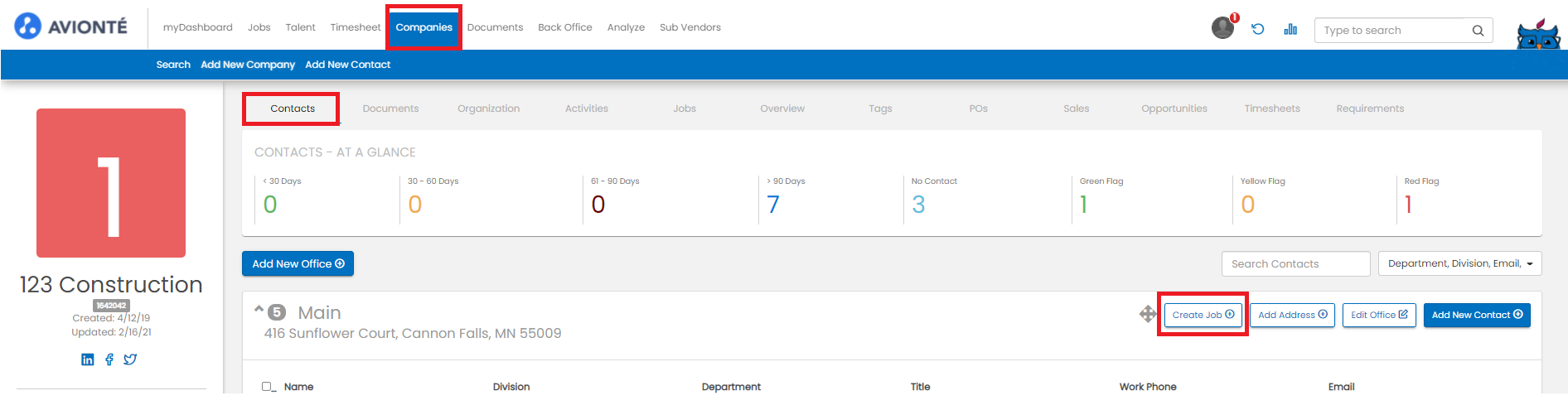Click the search magnifier icon
Screen dimensions: 1568x410
(x=1478, y=31)
